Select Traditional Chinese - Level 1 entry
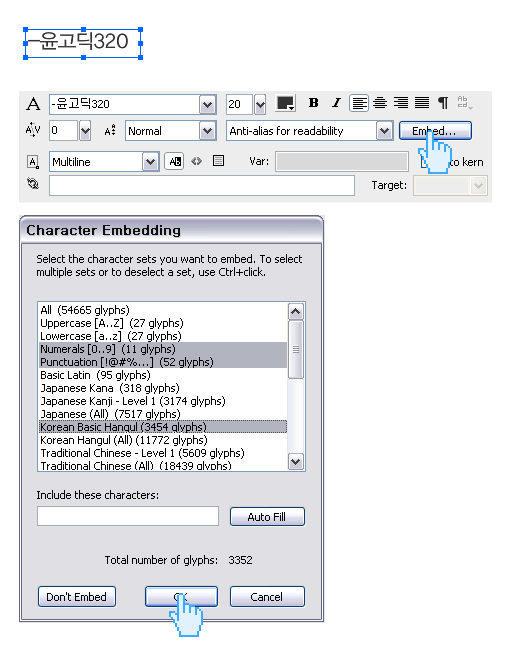The width and height of the screenshot is (514, 667). tap(163, 453)
